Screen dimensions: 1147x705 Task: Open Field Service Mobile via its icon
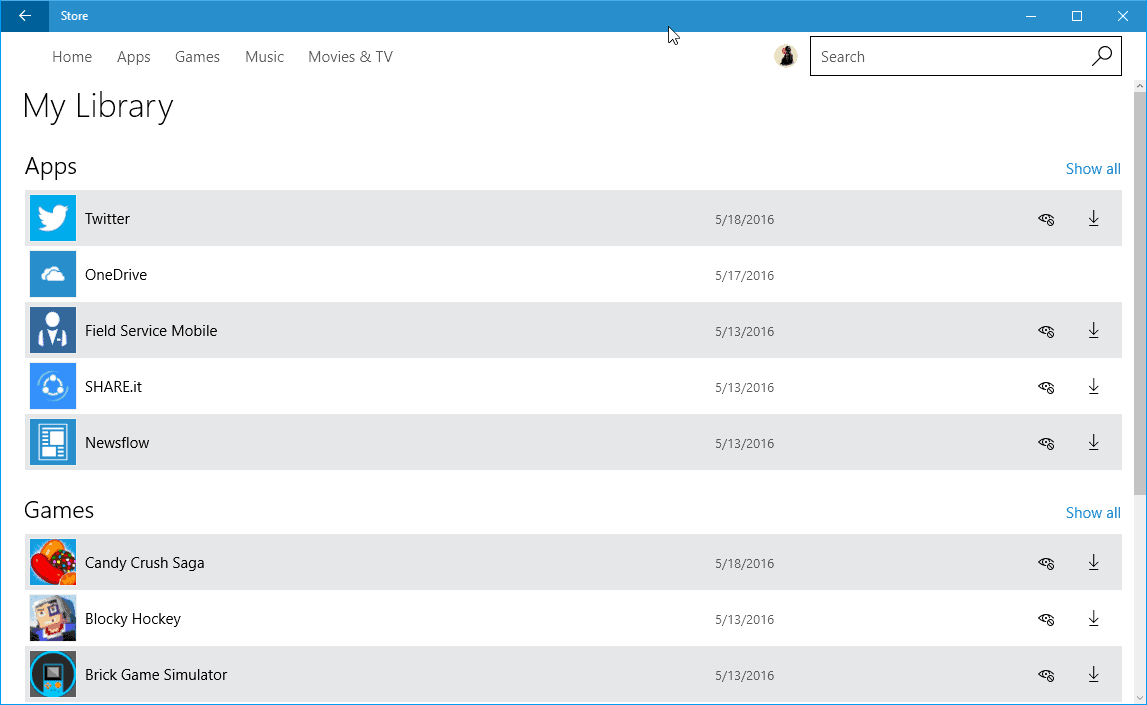(52, 330)
